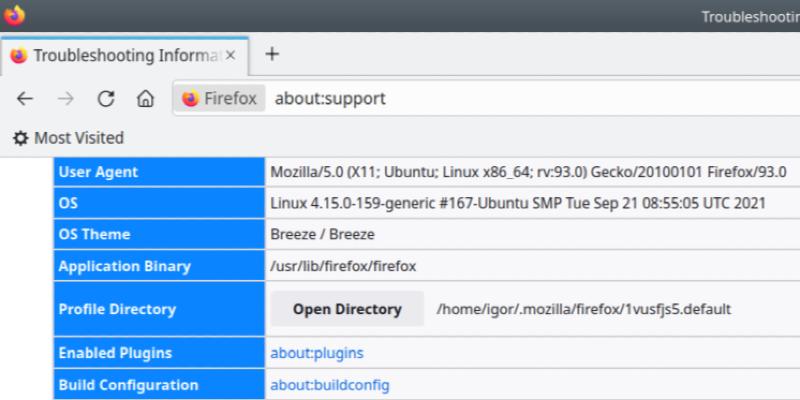Close the Troubleshooting Information tab
This screenshot has width=800, height=400.
[231, 55]
